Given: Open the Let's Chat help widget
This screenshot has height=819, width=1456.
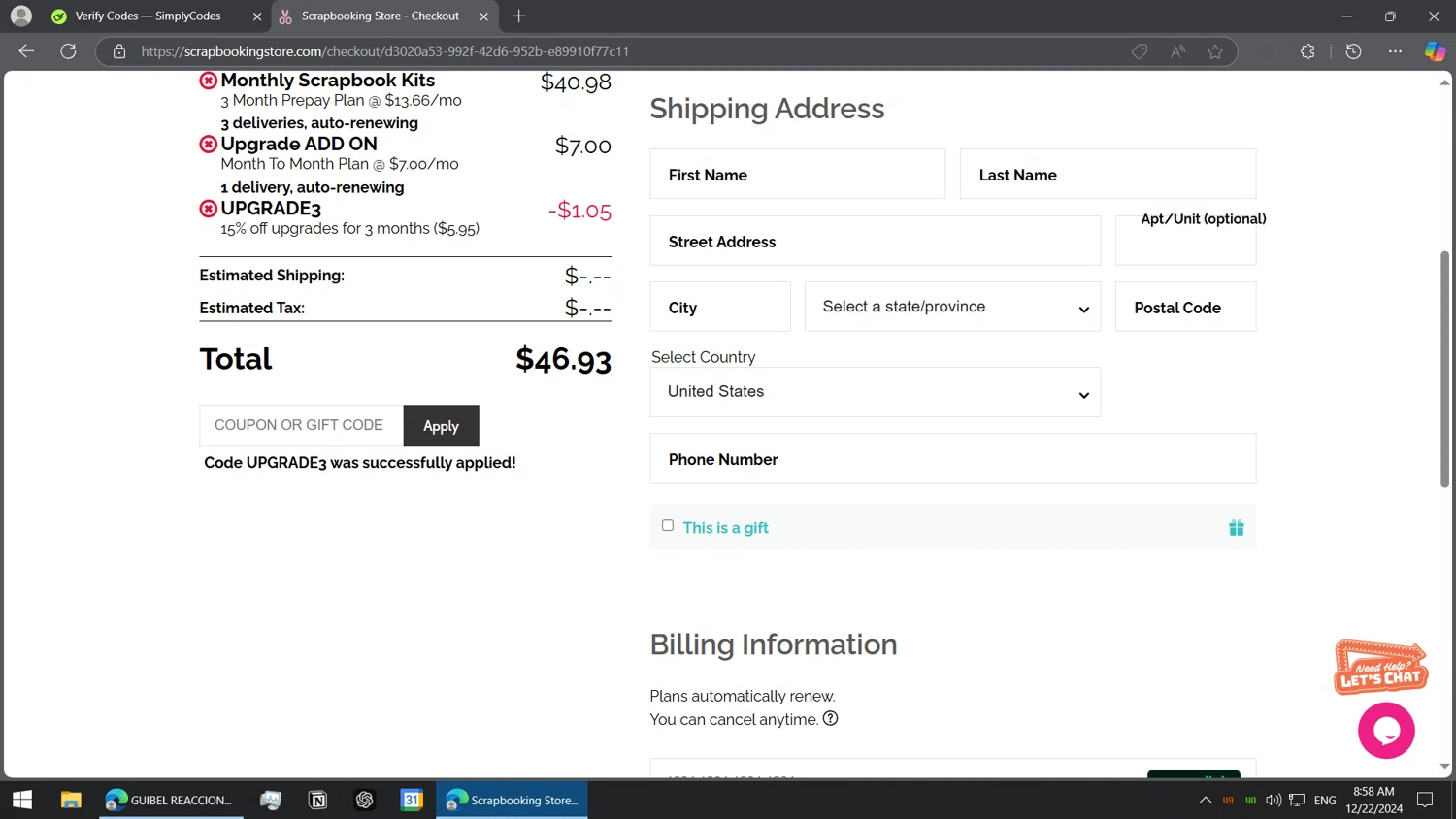Looking at the screenshot, I should tap(1380, 668).
